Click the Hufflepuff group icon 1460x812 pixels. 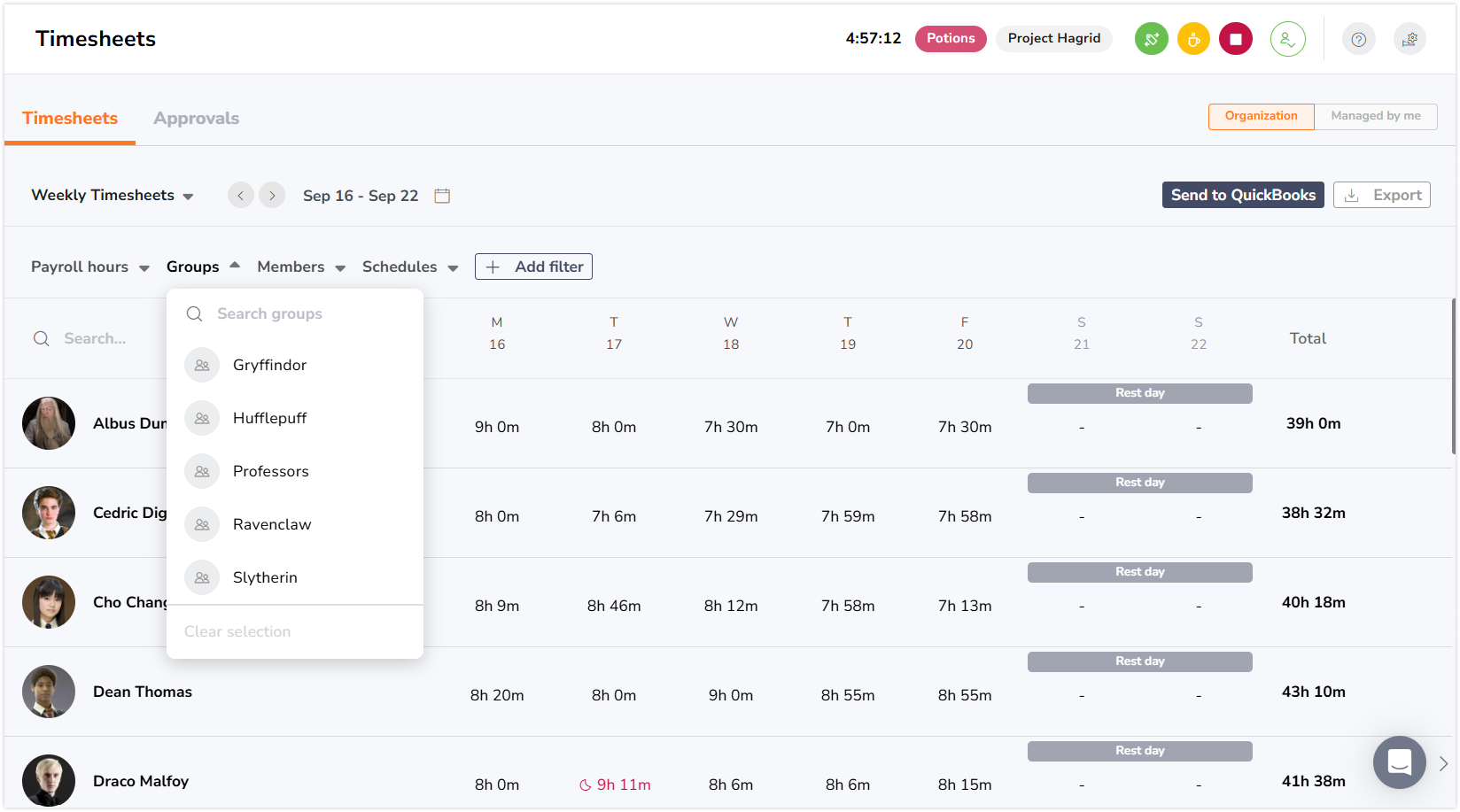click(x=202, y=418)
